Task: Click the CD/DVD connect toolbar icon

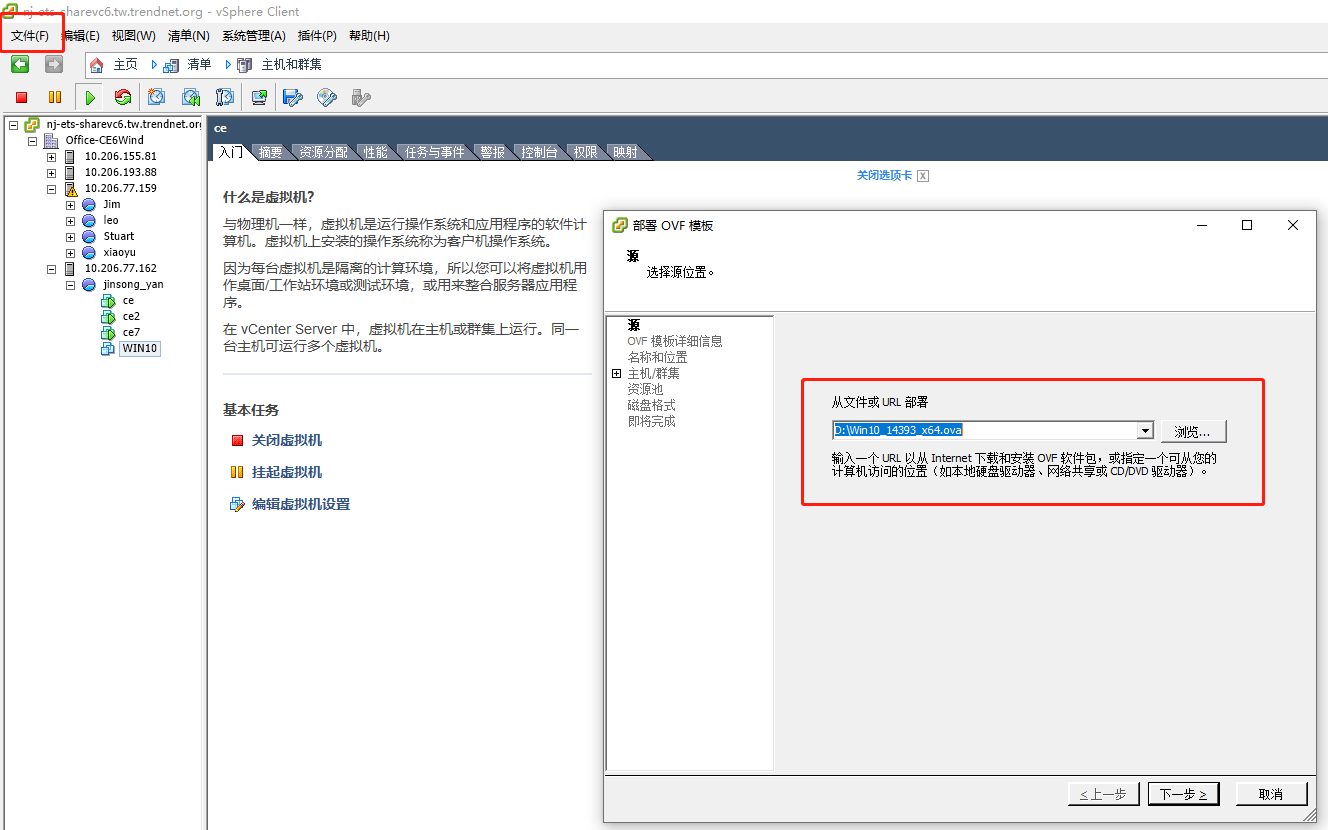Action: 327,97
